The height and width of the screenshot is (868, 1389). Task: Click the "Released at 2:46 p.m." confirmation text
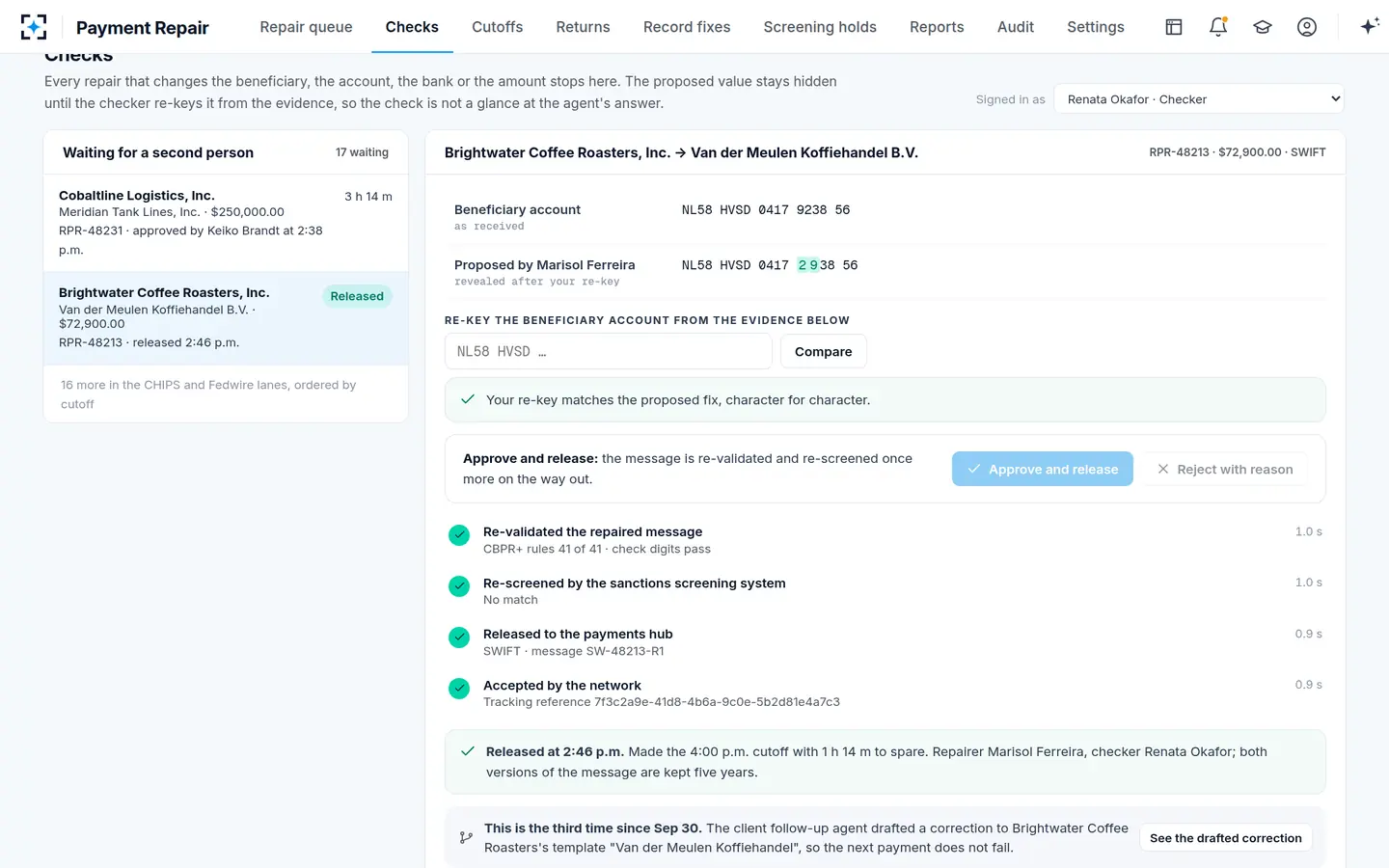point(556,751)
